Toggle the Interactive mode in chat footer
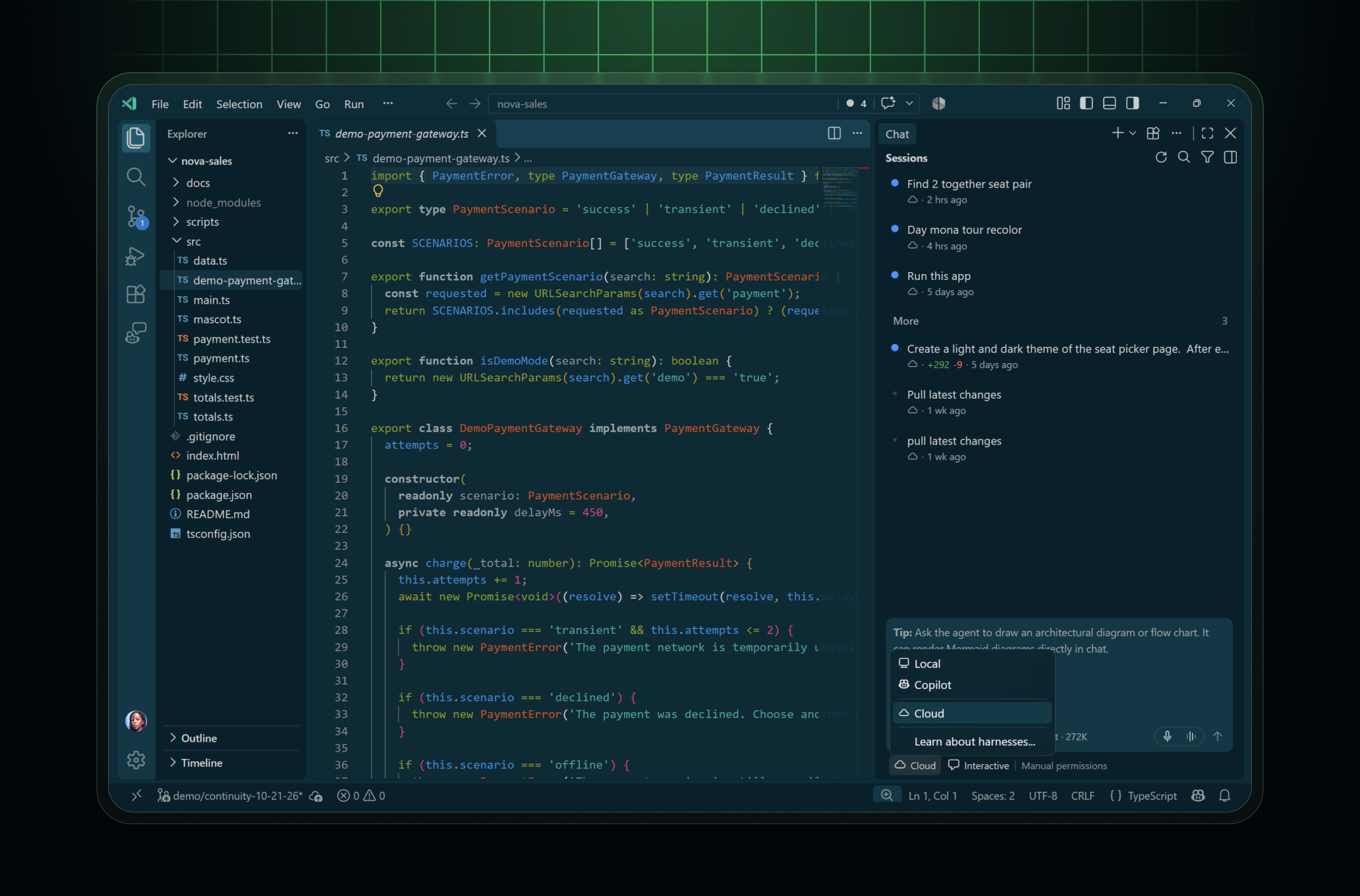Viewport: 1360px width, 896px height. (978, 766)
